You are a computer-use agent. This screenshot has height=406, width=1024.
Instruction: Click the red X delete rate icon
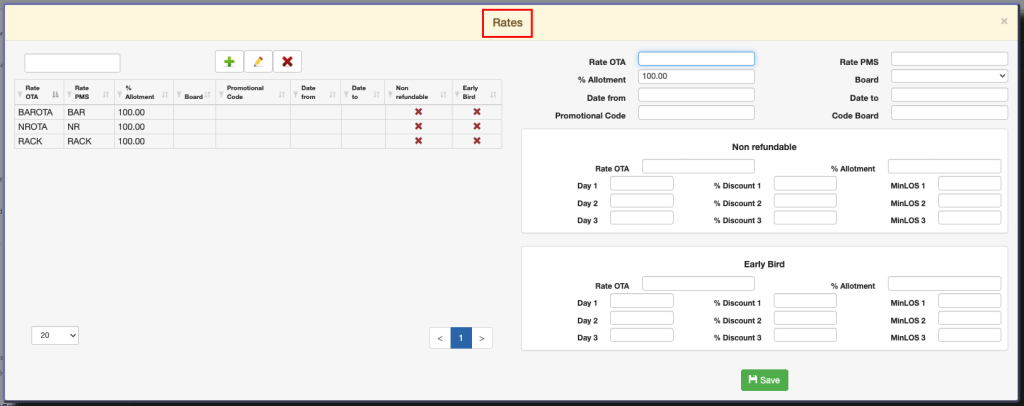(288, 62)
